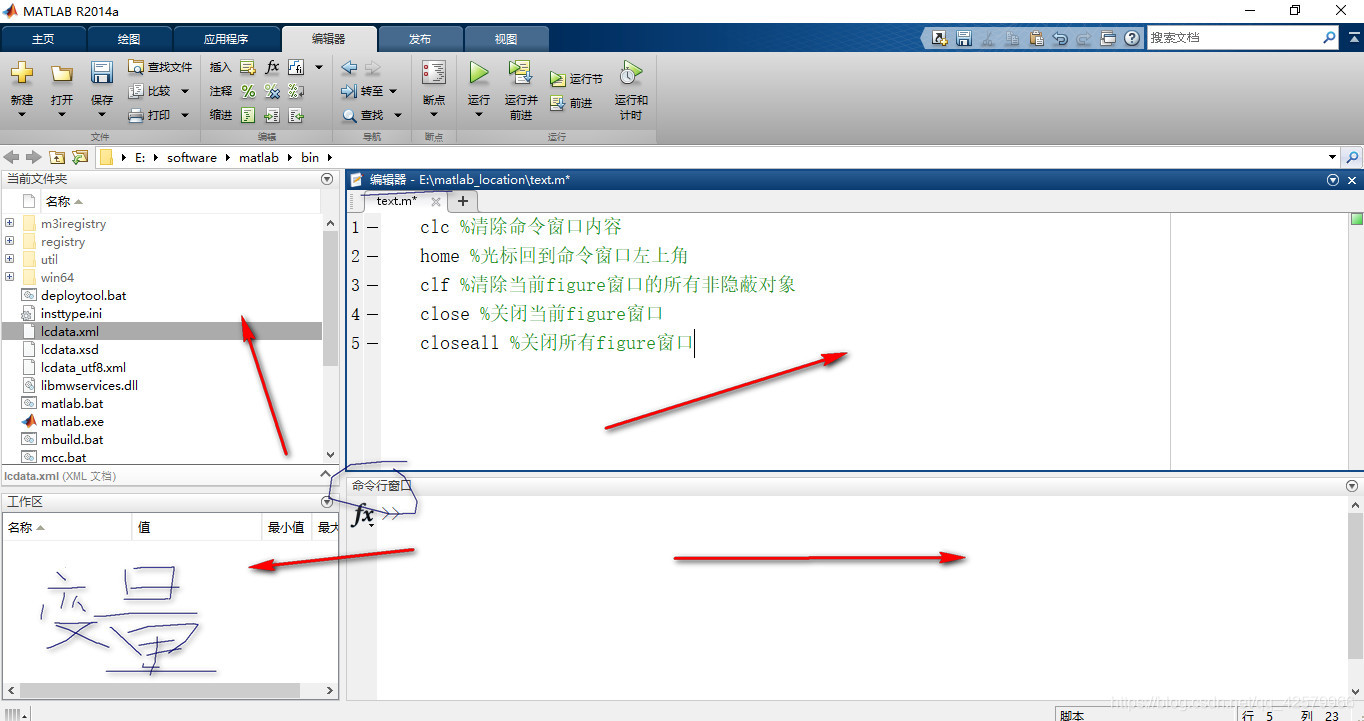This screenshot has height=721, width=1364.
Task: Open the 比较 dropdown arrow
Action: coord(185,91)
